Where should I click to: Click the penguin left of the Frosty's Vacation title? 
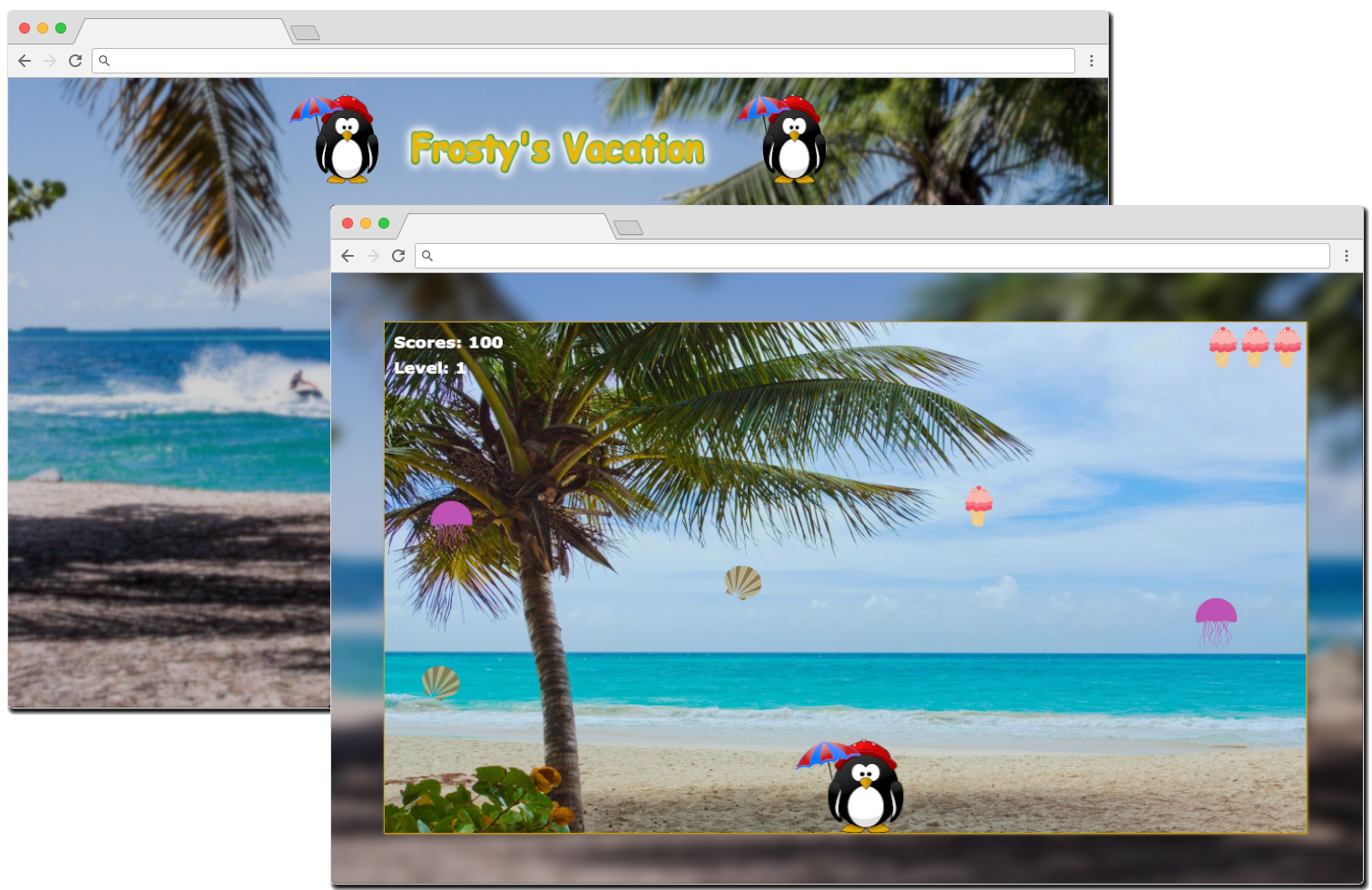click(x=345, y=142)
